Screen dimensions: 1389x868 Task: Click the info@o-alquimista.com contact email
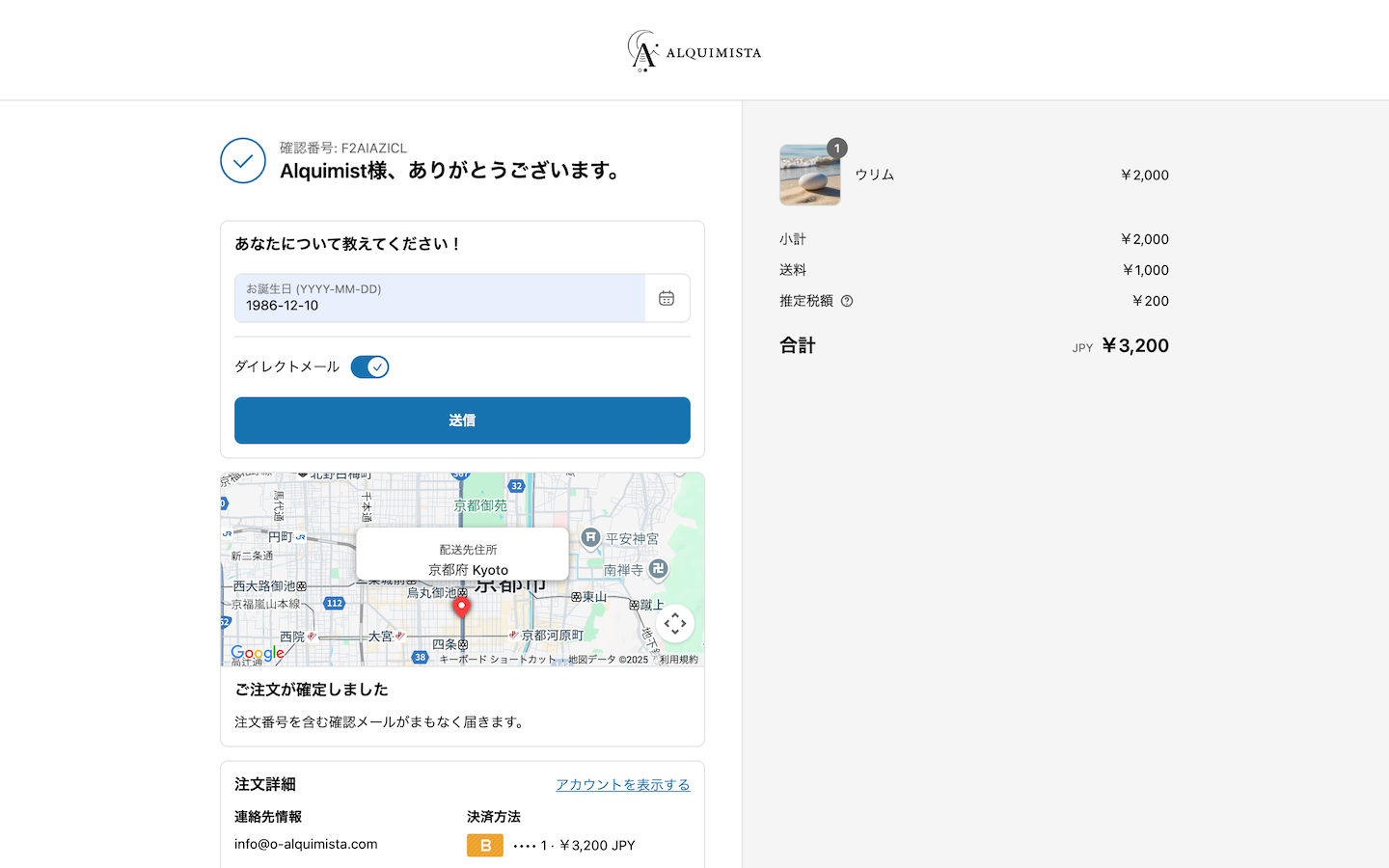306,844
